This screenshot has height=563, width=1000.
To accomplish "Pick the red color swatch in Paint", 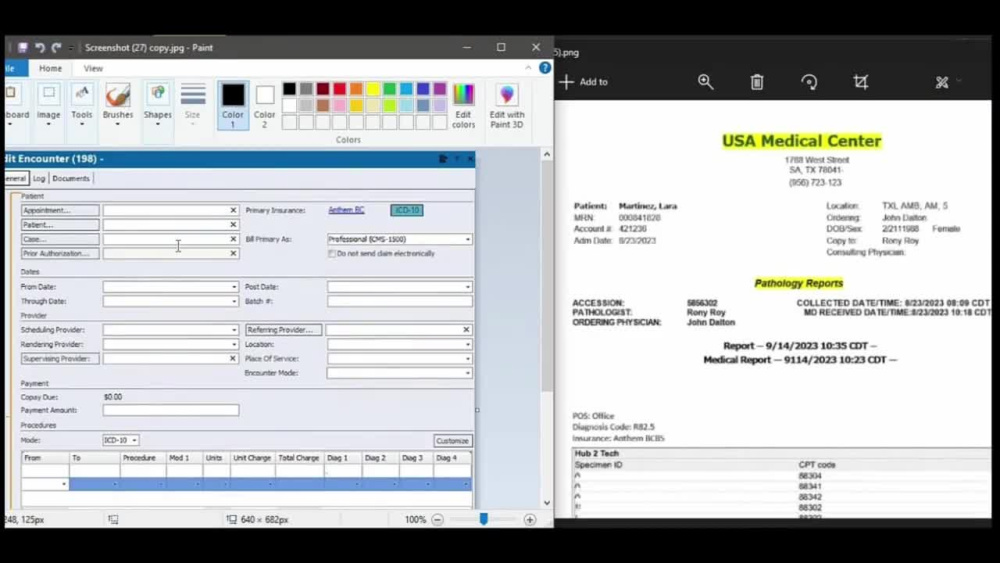I will click(339, 89).
